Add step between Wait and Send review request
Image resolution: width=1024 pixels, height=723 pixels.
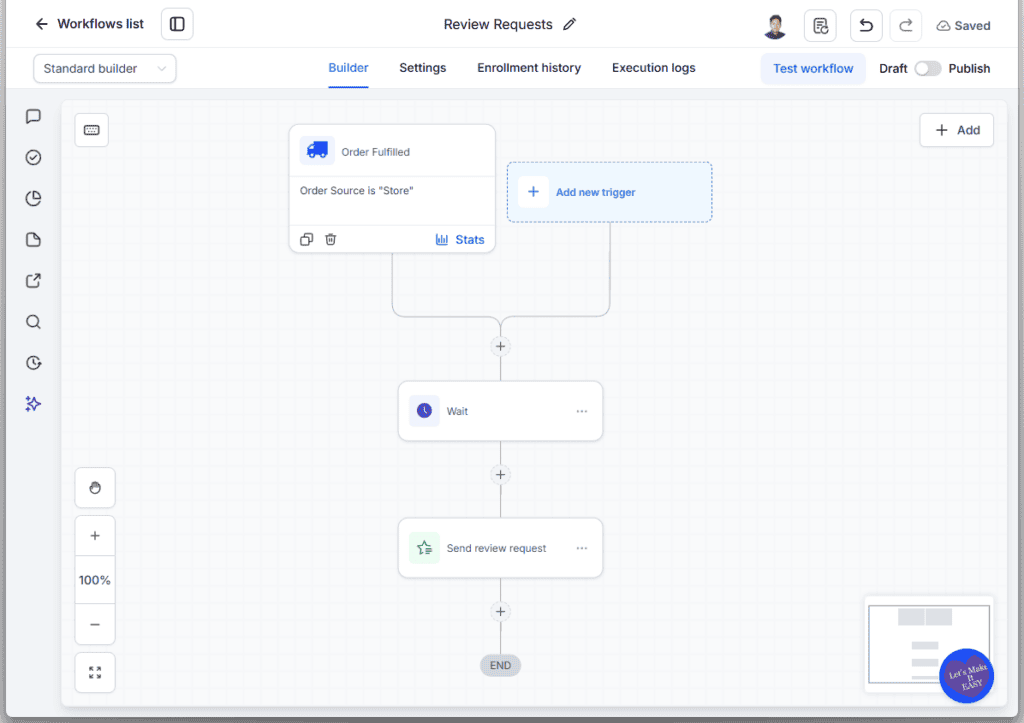point(500,475)
